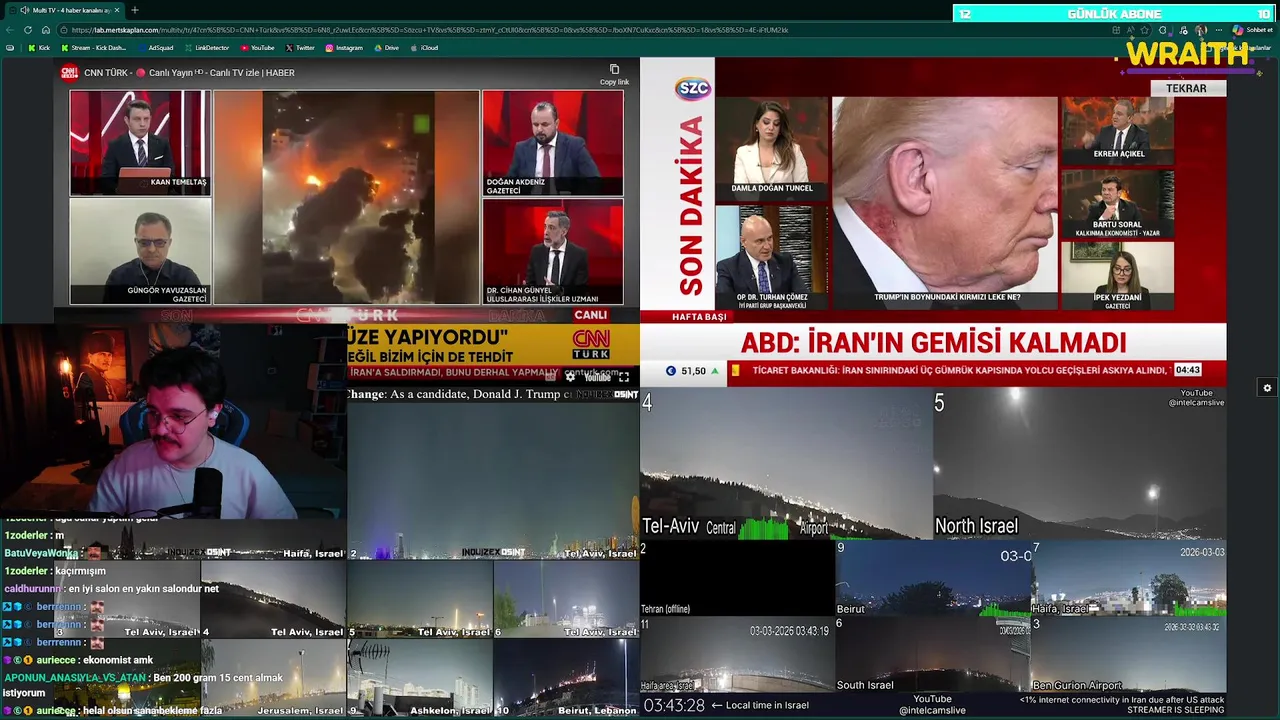Add page to favorites star icon
The height and width of the screenshot is (720, 1280).
1143,30
